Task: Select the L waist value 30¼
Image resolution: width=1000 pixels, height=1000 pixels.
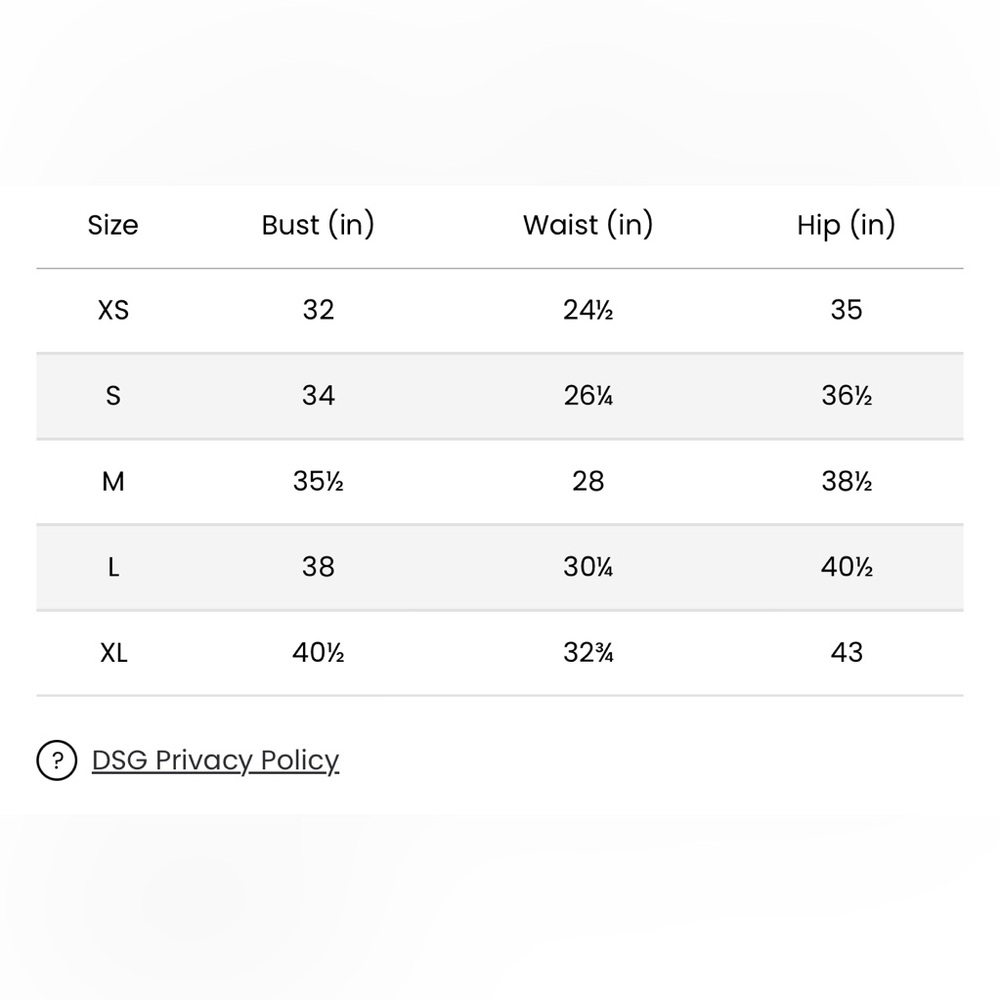Action: [x=588, y=567]
